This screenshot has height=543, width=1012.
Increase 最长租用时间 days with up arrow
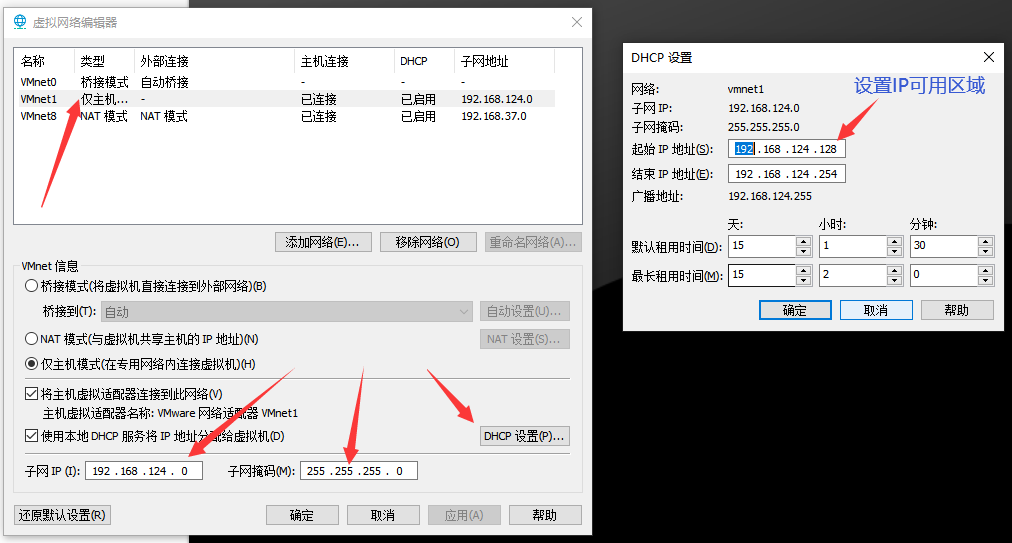(804, 271)
